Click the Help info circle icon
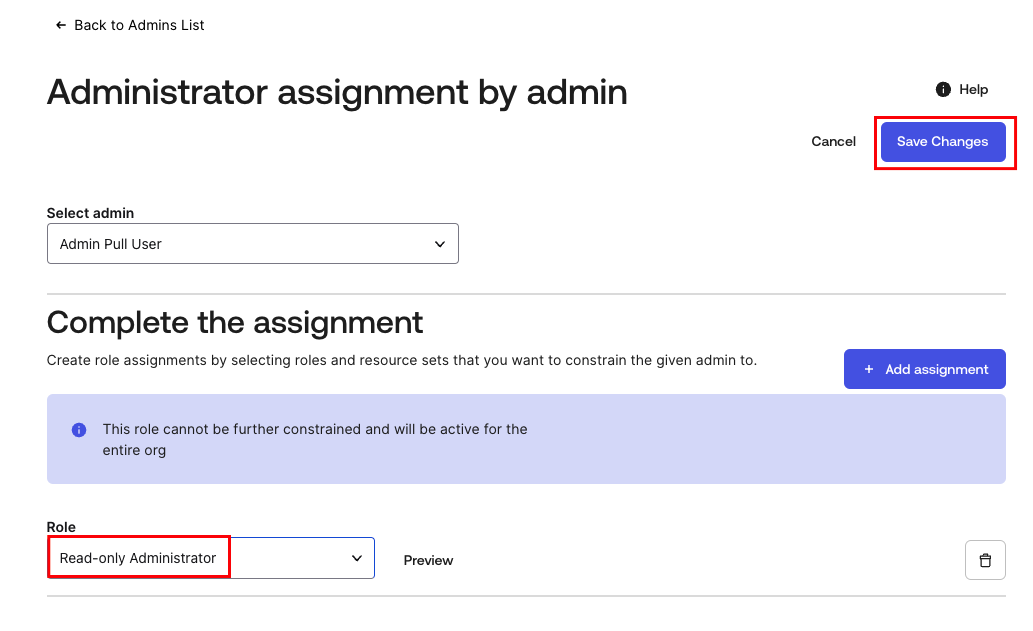 point(943,90)
